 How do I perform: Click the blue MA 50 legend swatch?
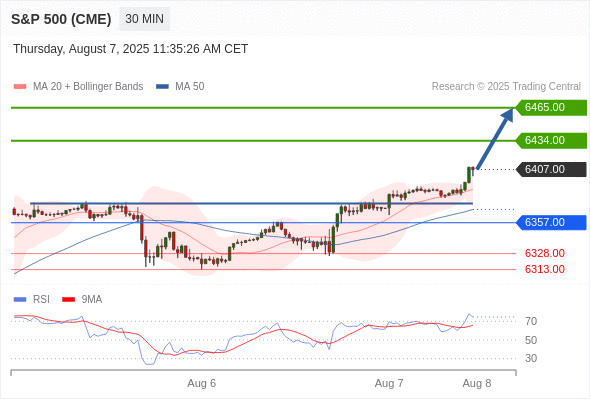pos(162,87)
